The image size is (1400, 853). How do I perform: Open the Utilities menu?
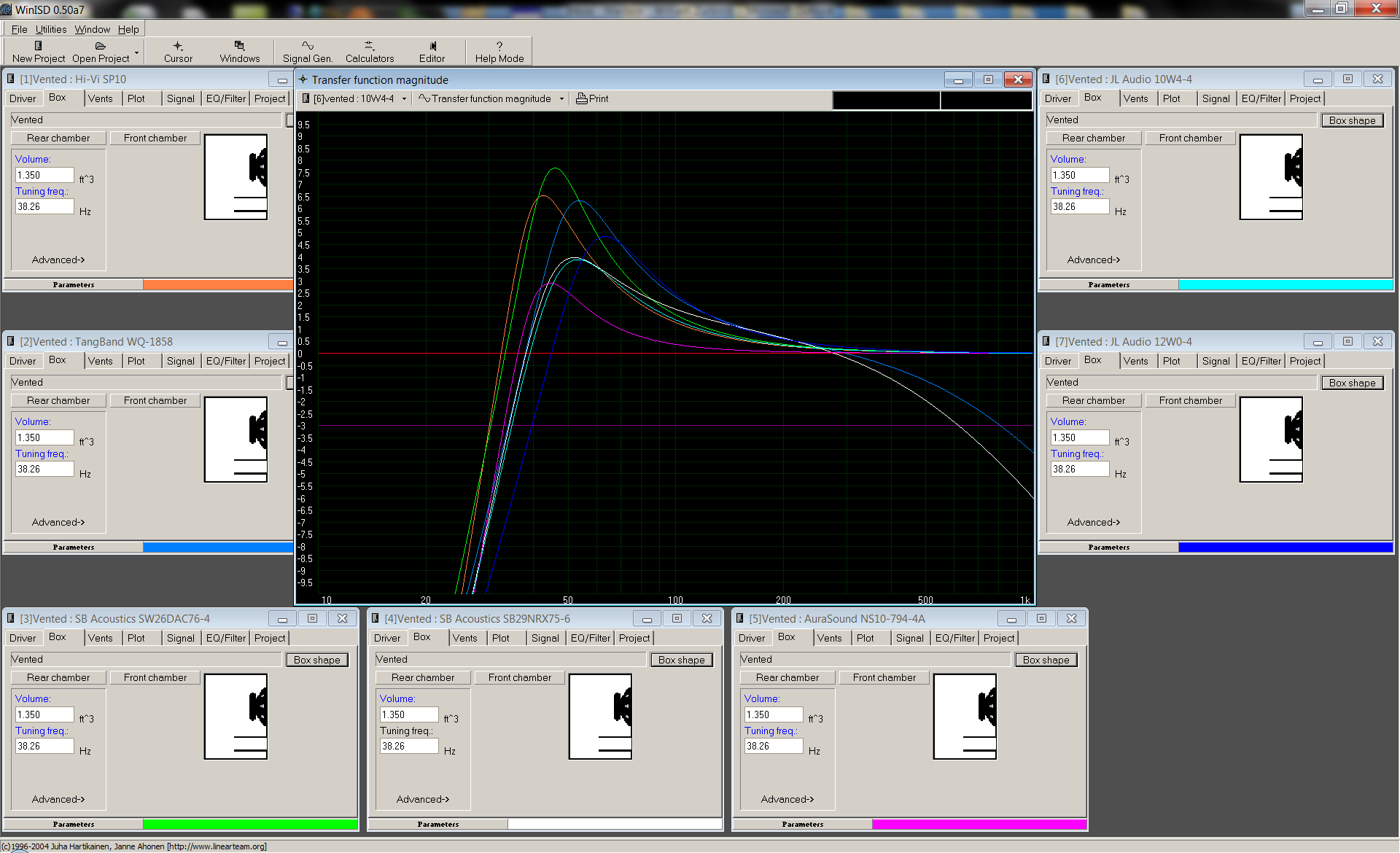(x=51, y=29)
